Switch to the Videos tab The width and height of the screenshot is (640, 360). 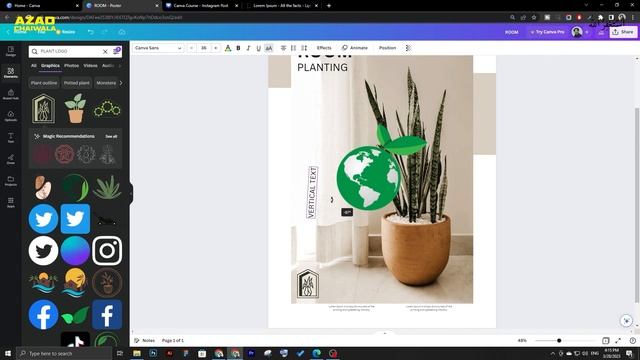click(90, 65)
